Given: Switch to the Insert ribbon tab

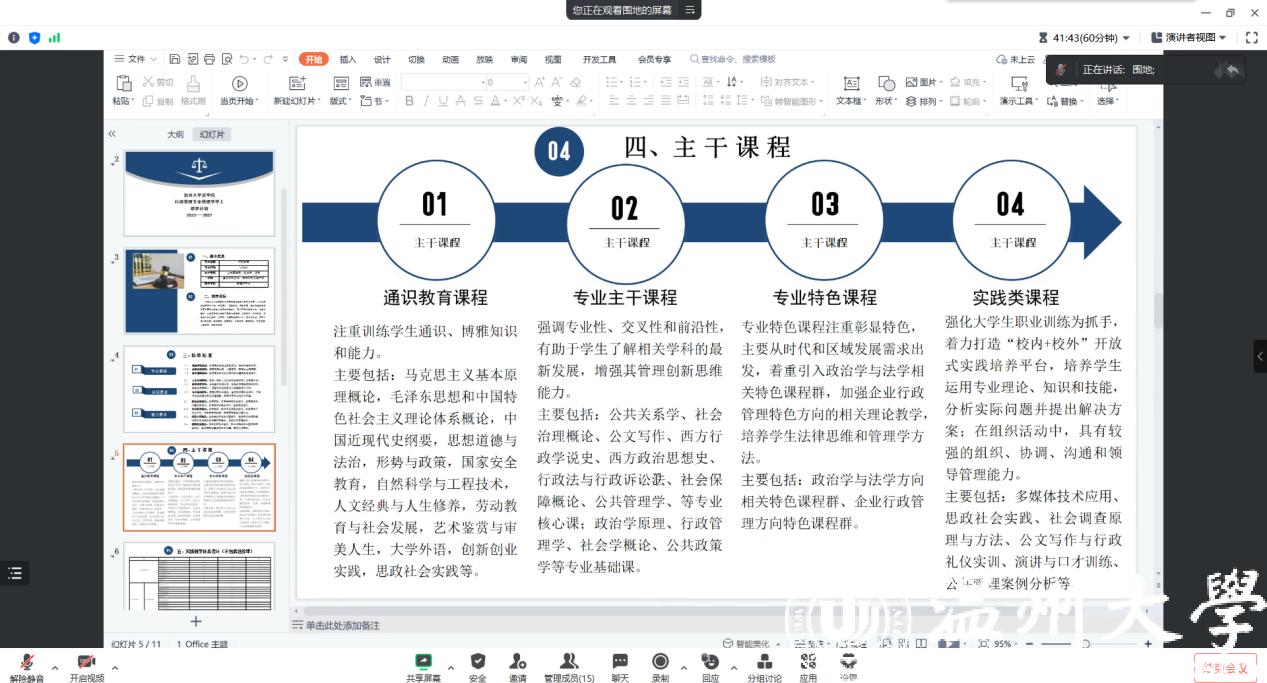Looking at the screenshot, I should (x=348, y=59).
